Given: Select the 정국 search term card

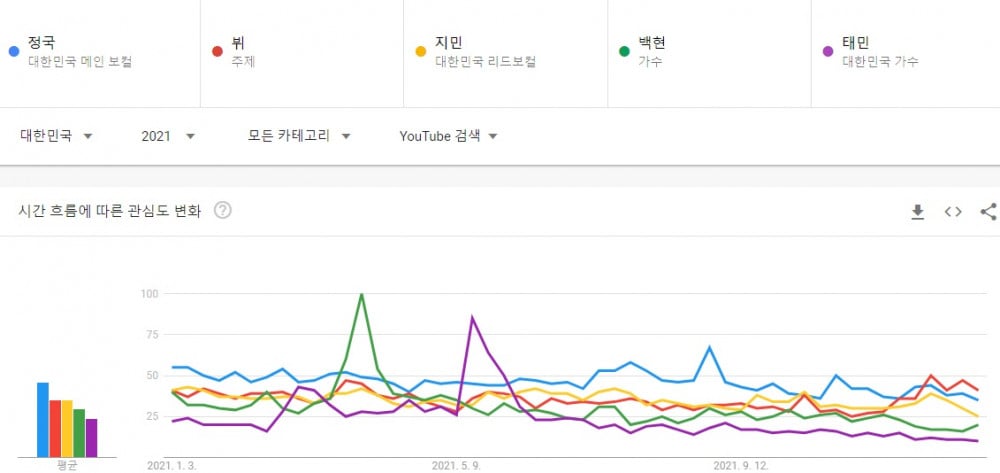Looking at the screenshot, I should [100, 53].
